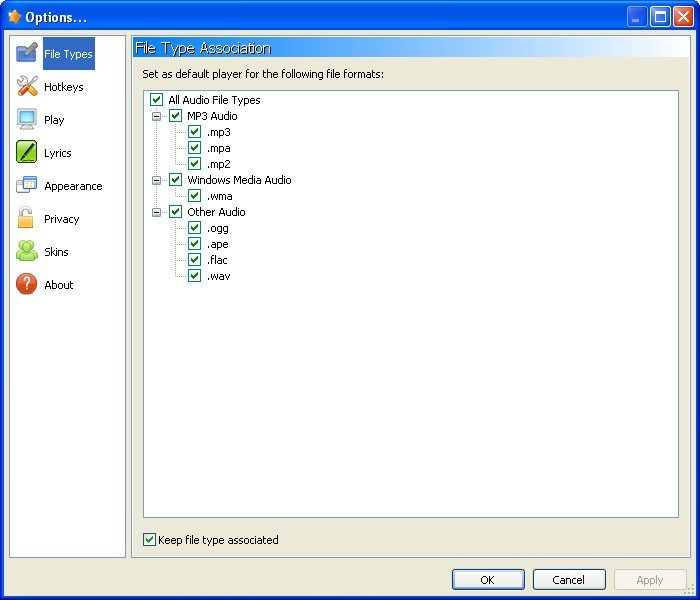Disable the .mp2 association
Screen dimensions: 700x600
(x=194, y=164)
